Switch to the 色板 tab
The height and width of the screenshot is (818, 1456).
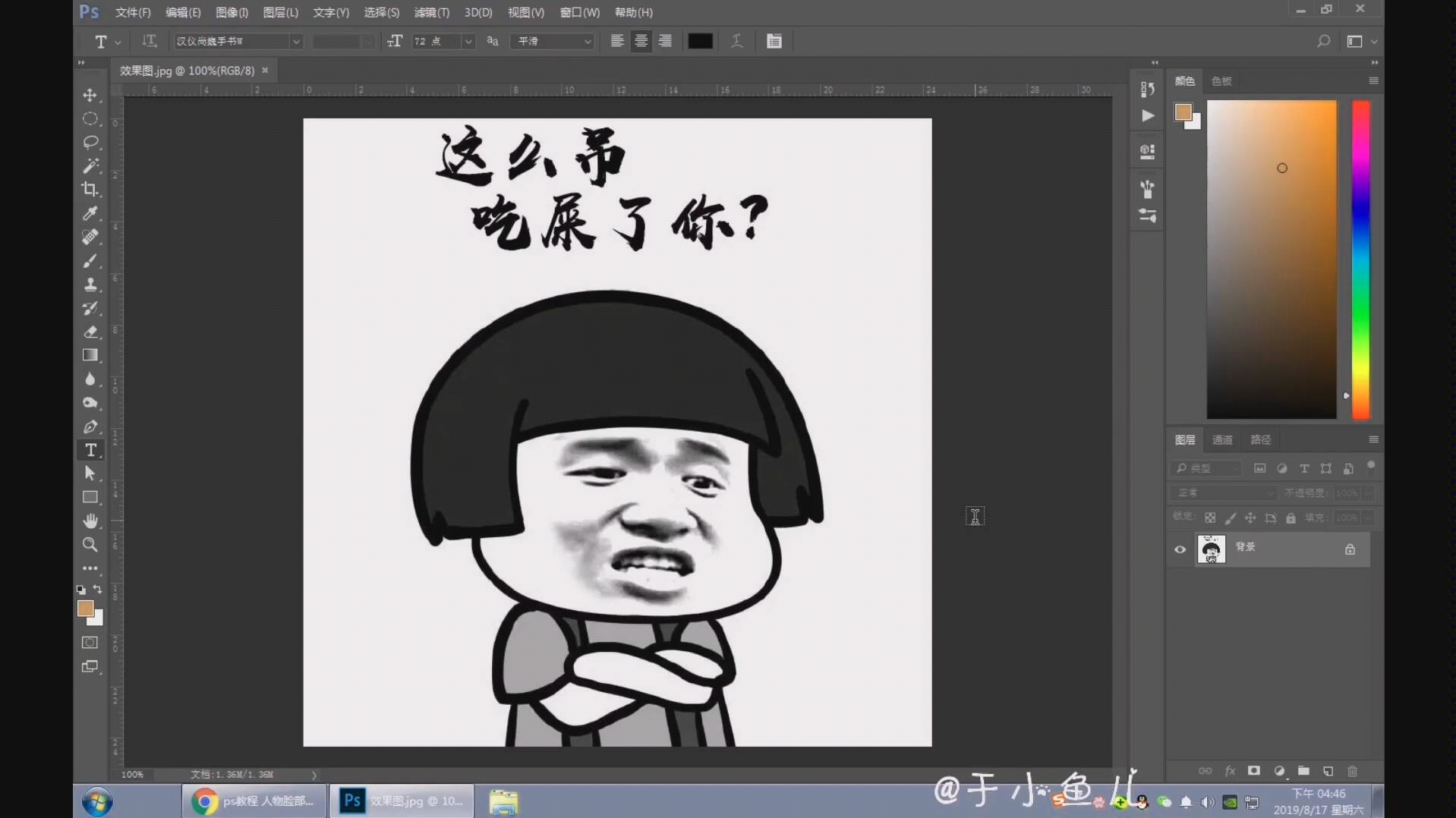[1221, 81]
